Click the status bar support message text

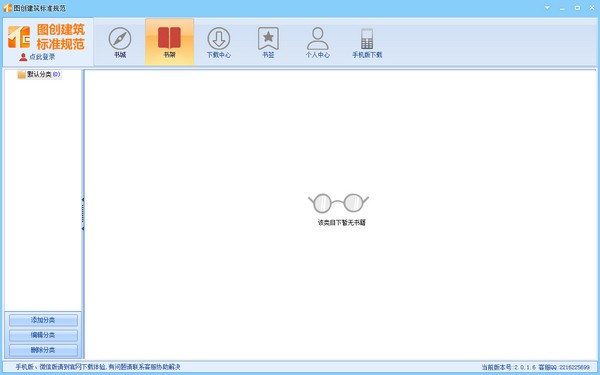coord(98,367)
